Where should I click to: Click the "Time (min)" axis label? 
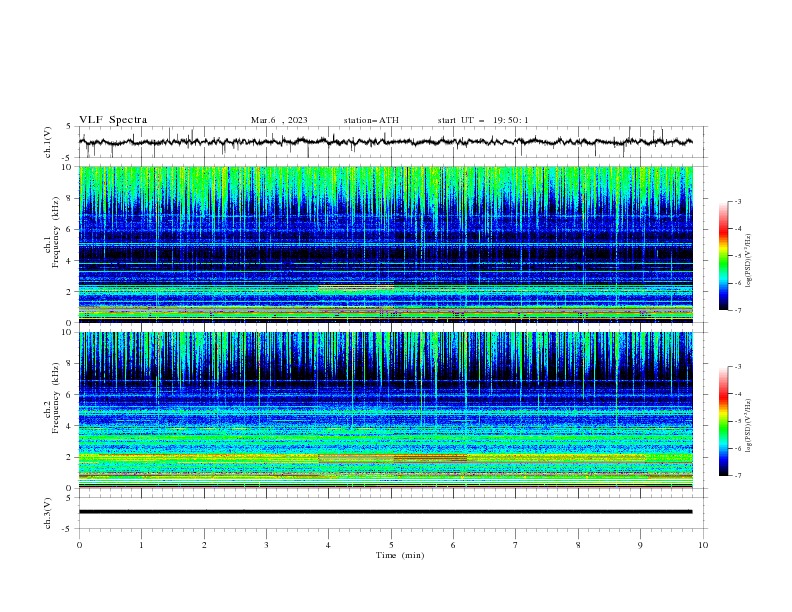[x=400, y=555]
